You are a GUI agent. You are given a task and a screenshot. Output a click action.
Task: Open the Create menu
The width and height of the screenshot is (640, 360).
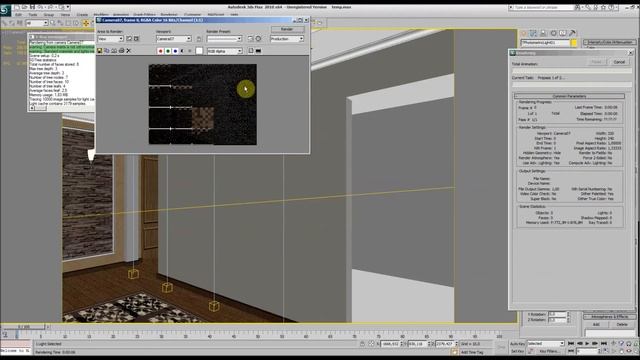(x=82, y=15)
